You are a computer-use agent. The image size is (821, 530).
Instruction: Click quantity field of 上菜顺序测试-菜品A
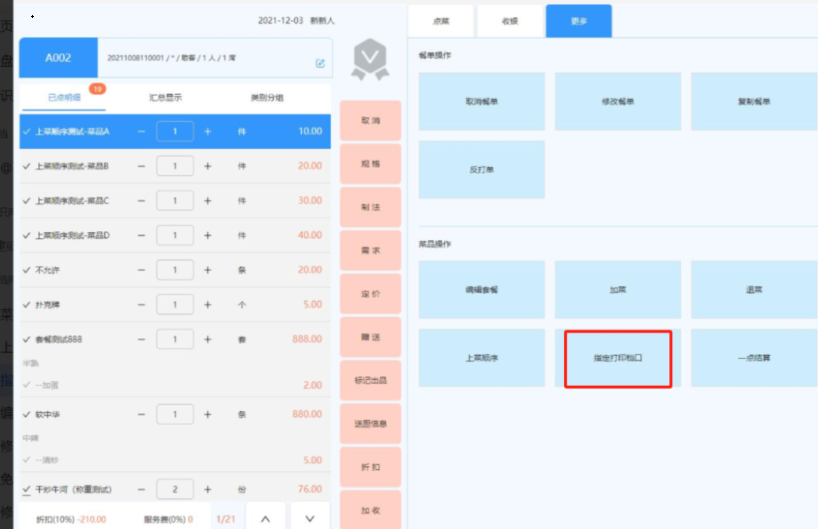click(175, 132)
